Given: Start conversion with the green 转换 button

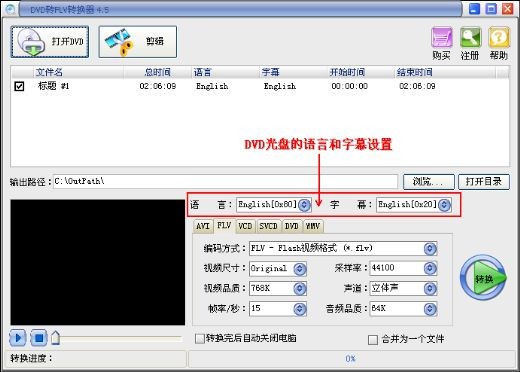Looking at the screenshot, I should pos(483,278).
